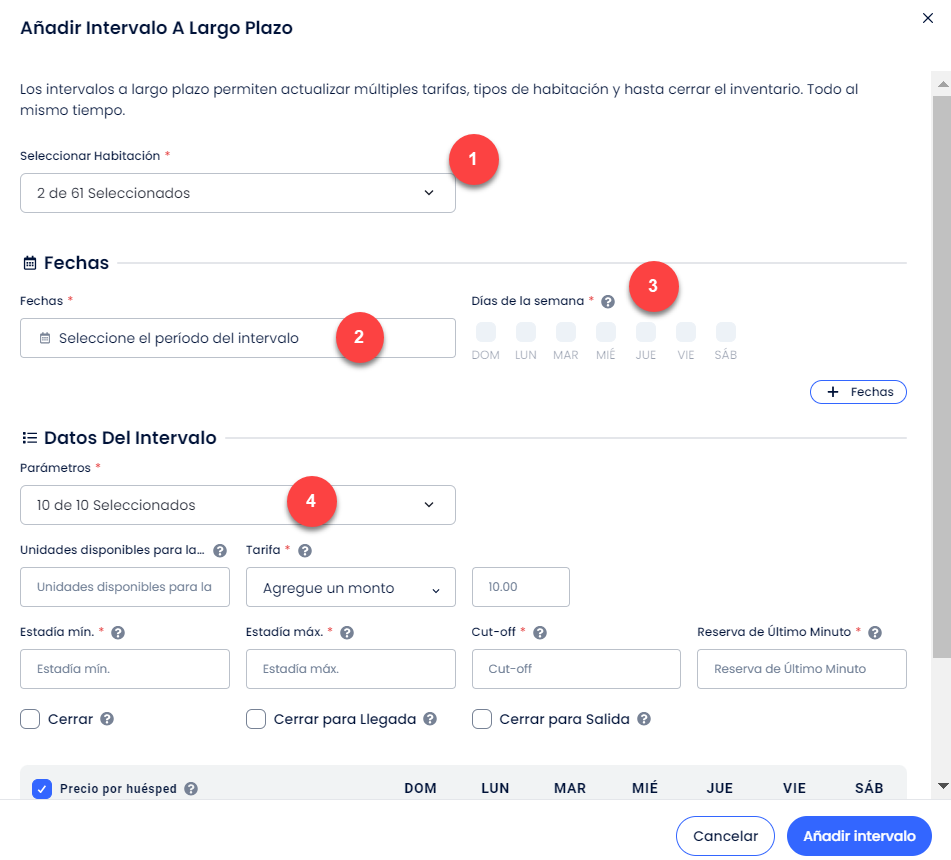Viewport: 951px width, 860px height.
Task: Click help icon next to Cut-off label
Action: pyautogui.click(x=540, y=632)
